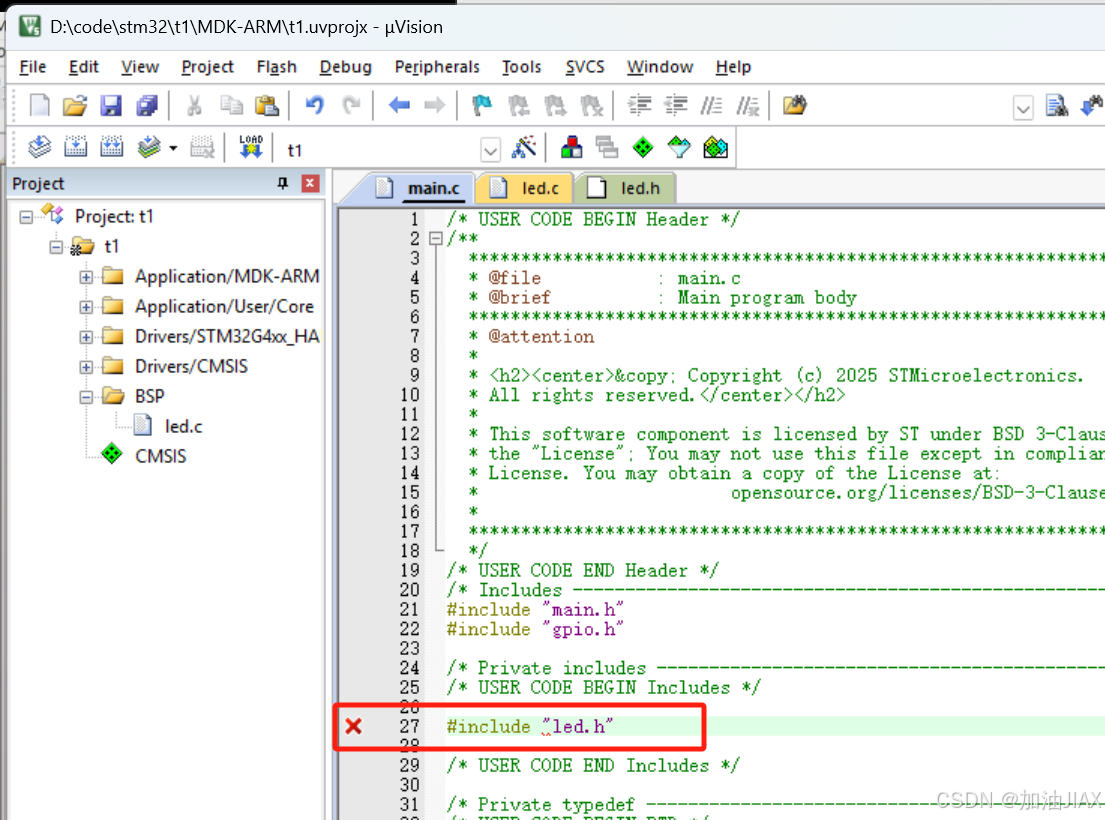Screen dimensions: 1105x820
Task: Select led.c in the project tree
Action: pyautogui.click(x=183, y=427)
